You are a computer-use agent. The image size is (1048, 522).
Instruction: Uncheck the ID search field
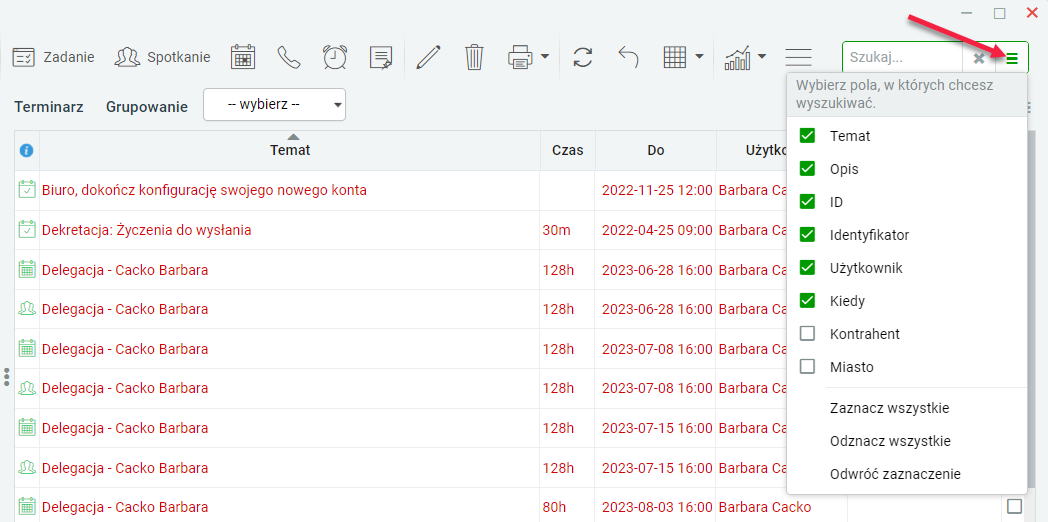click(807, 201)
